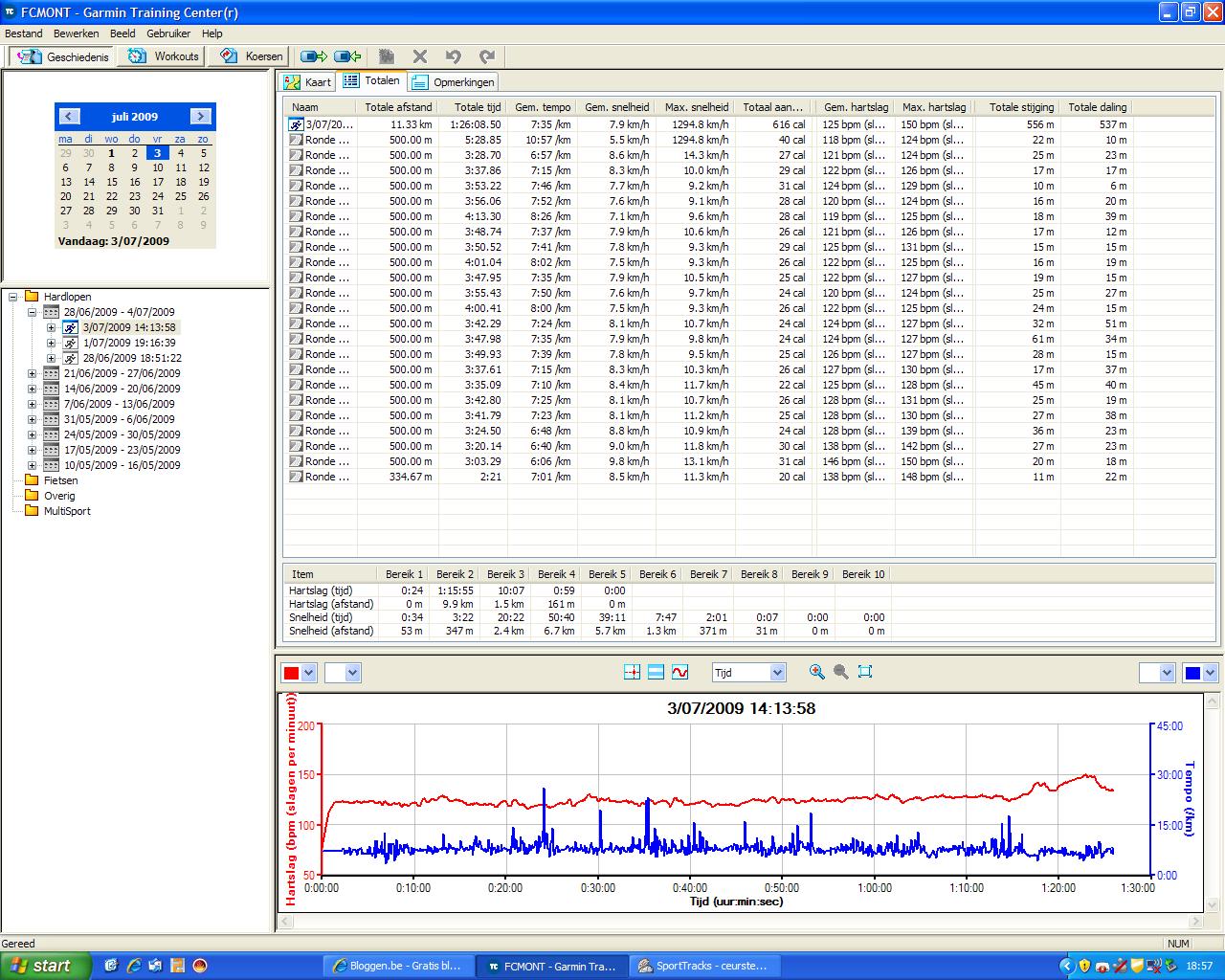
Task: Collapse the Hardlopen folder
Action: click(13, 297)
